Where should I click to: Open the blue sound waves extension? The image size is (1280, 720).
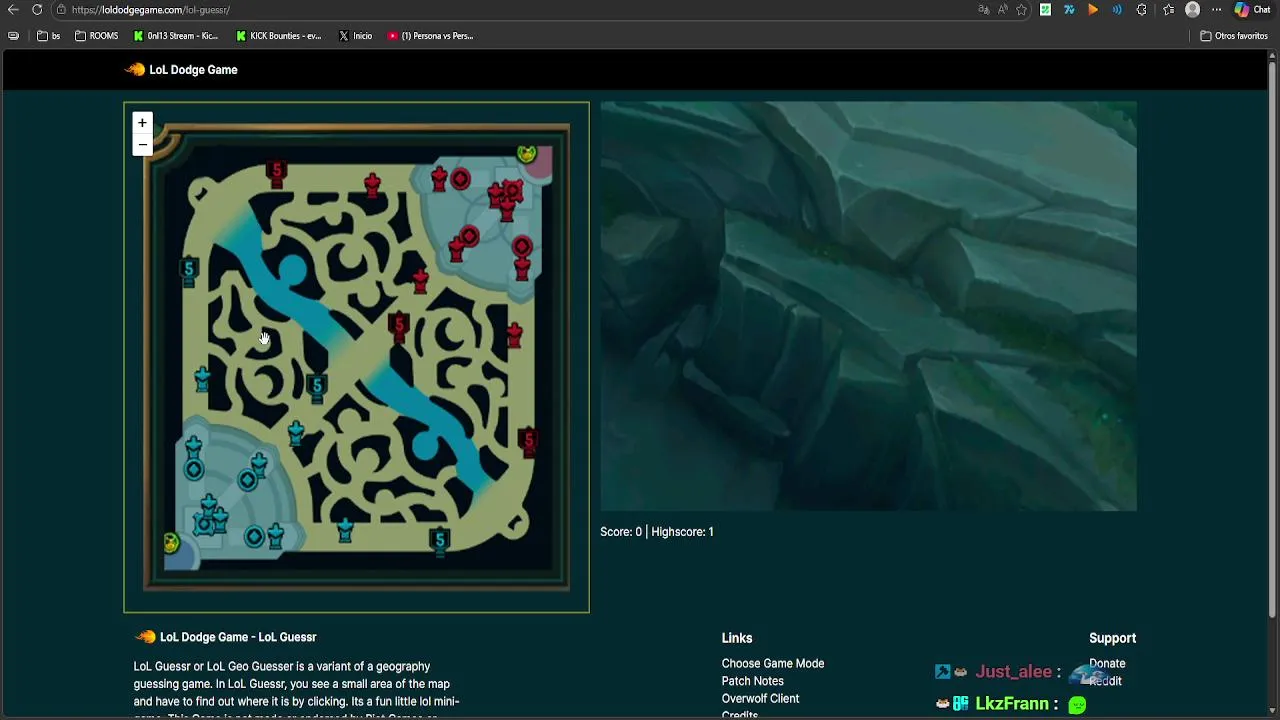[1117, 10]
